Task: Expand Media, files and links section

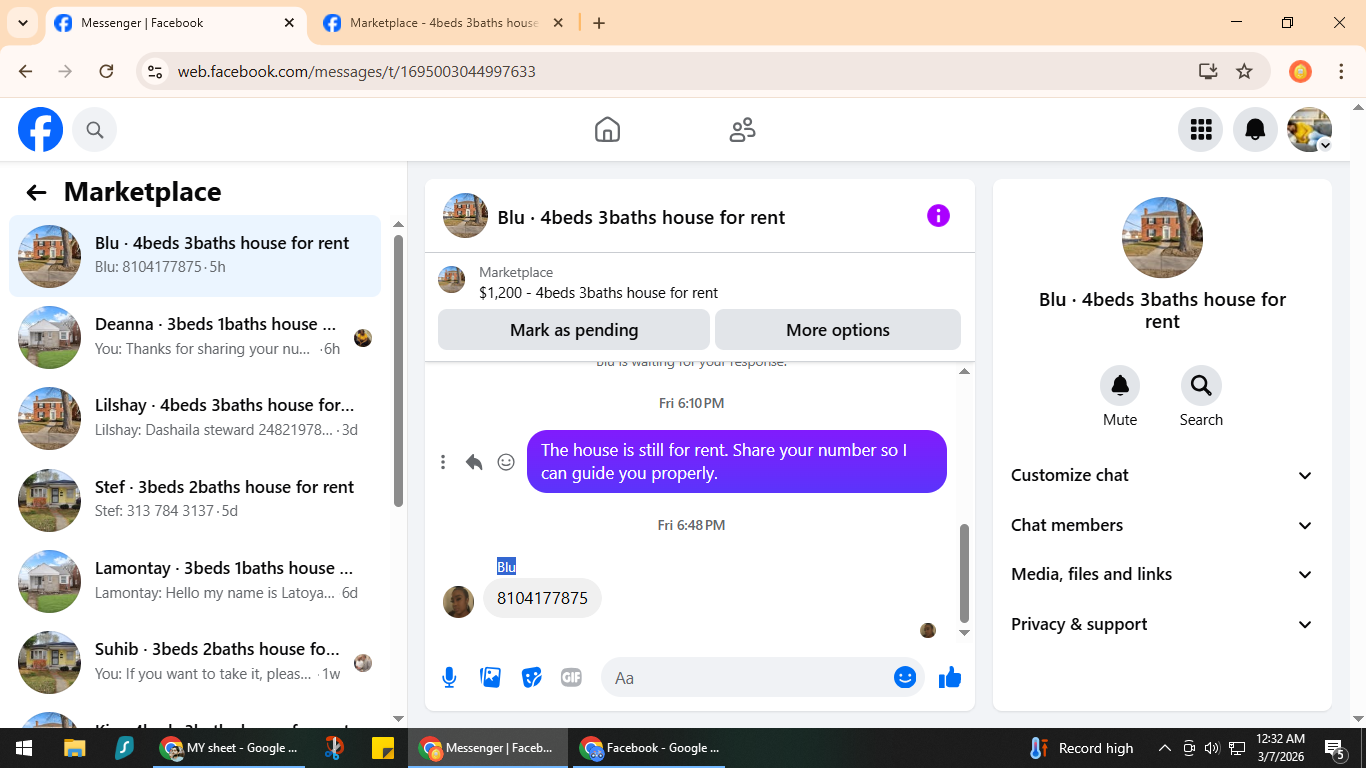Action: (x=1162, y=575)
